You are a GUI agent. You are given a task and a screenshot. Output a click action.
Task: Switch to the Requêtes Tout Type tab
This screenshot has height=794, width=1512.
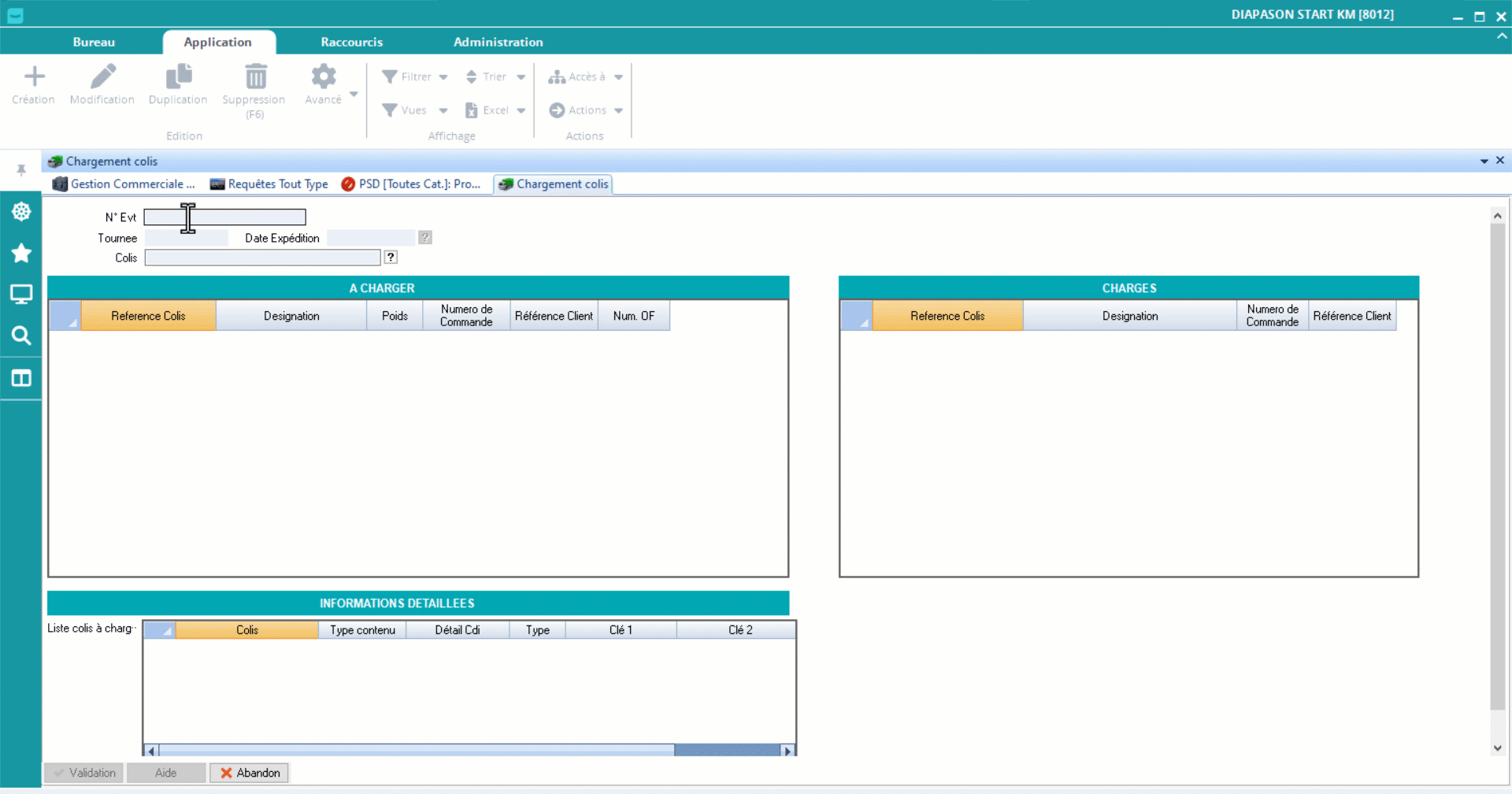click(x=269, y=184)
